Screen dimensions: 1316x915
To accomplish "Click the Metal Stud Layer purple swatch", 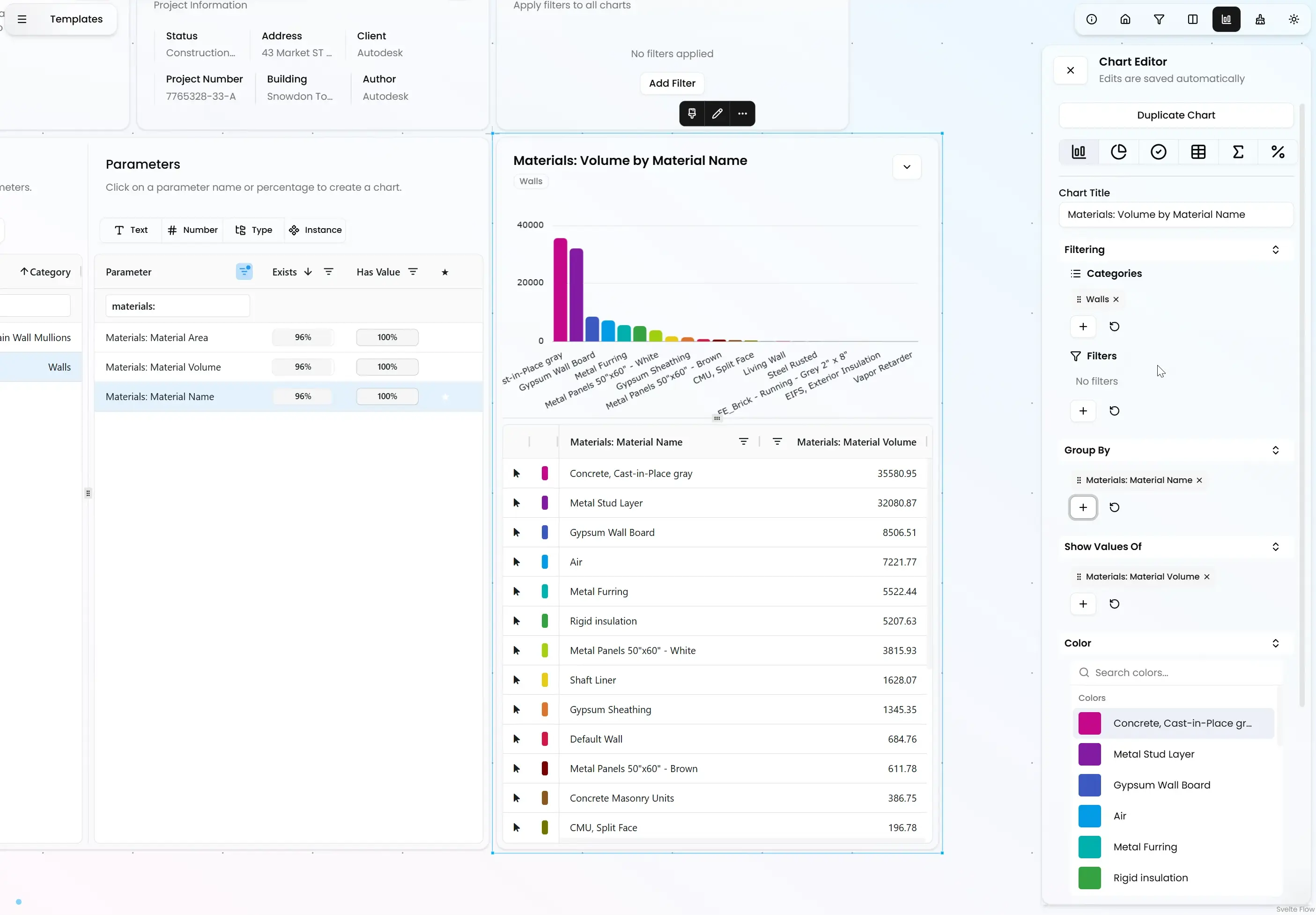I will (1089, 754).
